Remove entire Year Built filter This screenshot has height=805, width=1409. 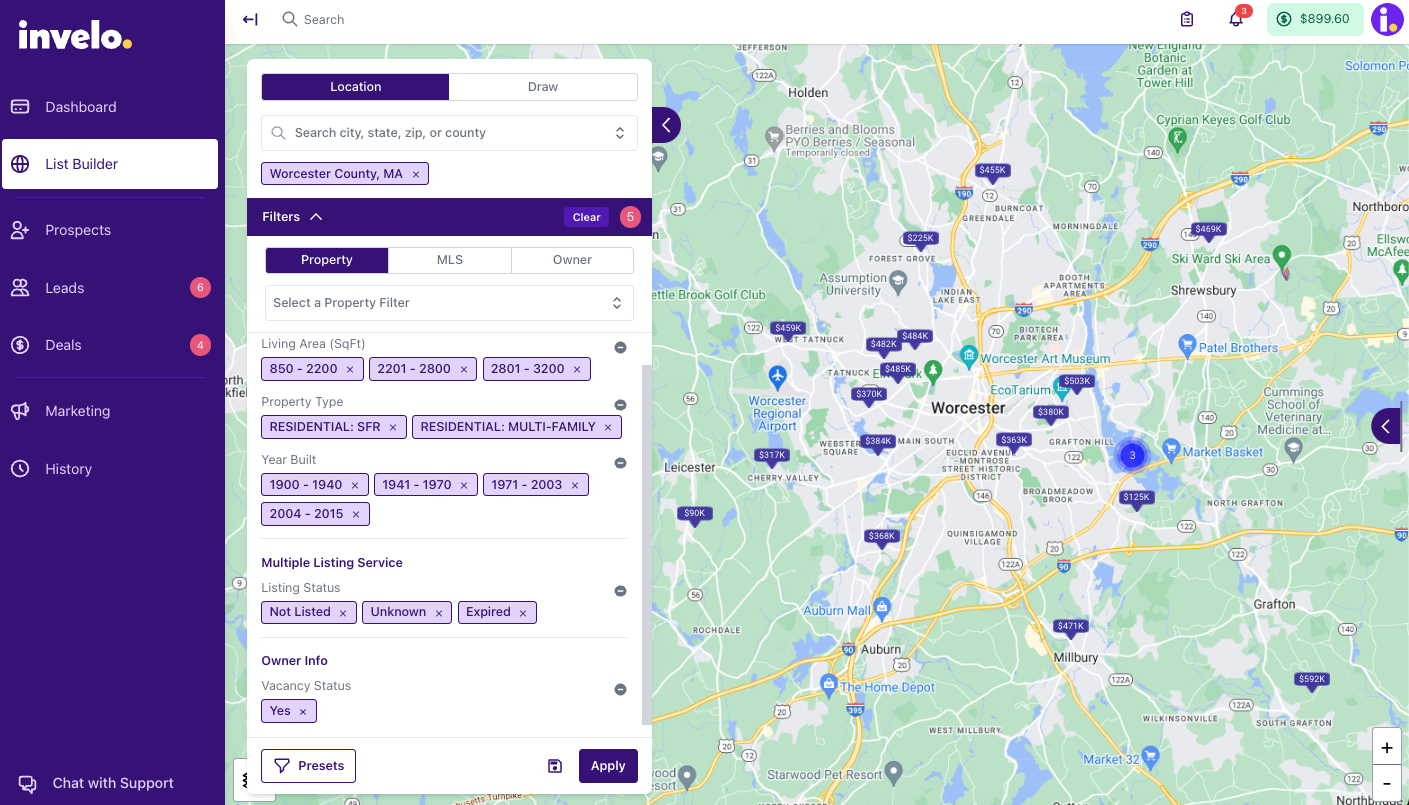(x=620, y=463)
